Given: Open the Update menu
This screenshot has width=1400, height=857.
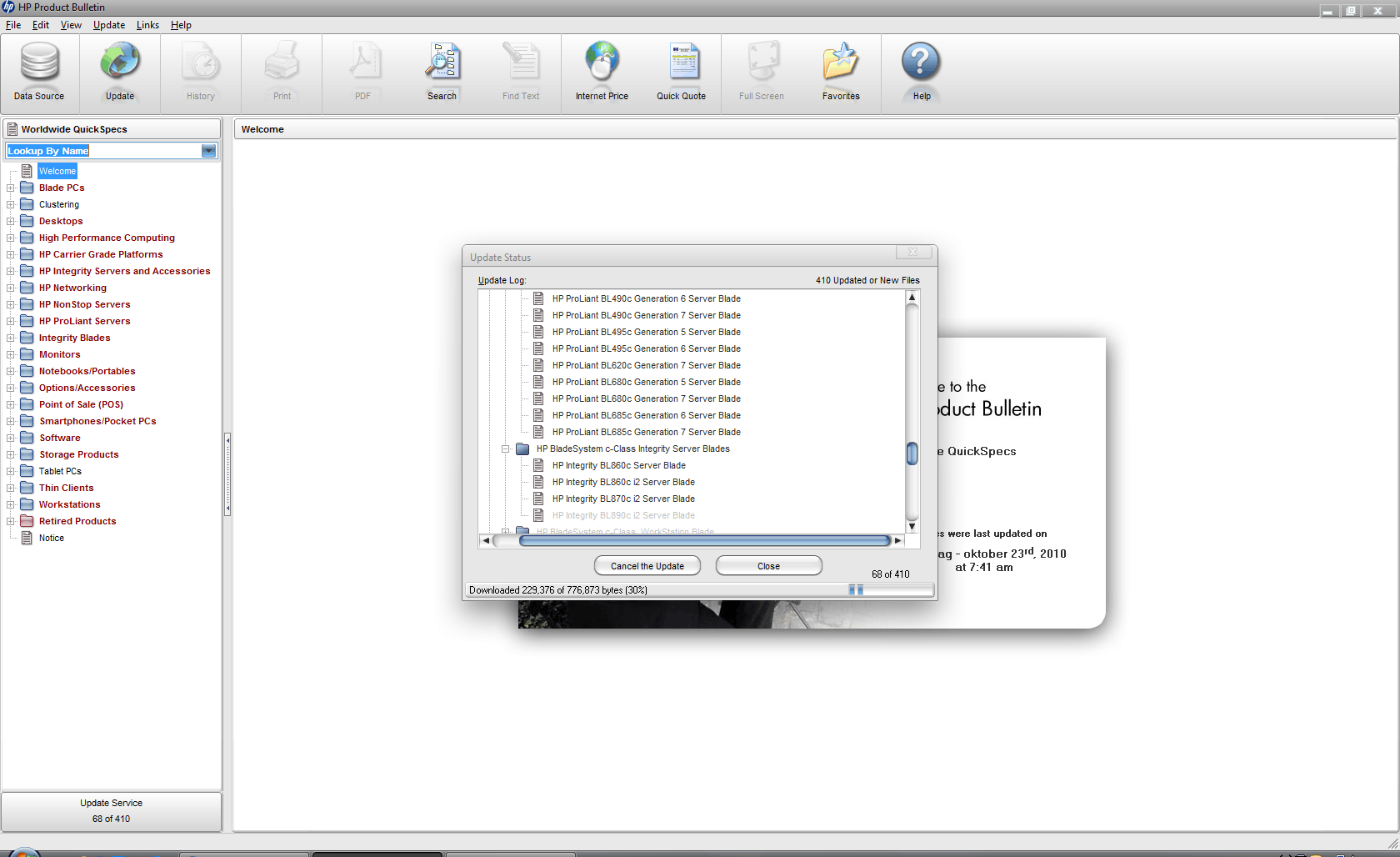Looking at the screenshot, I should (109, 25).
